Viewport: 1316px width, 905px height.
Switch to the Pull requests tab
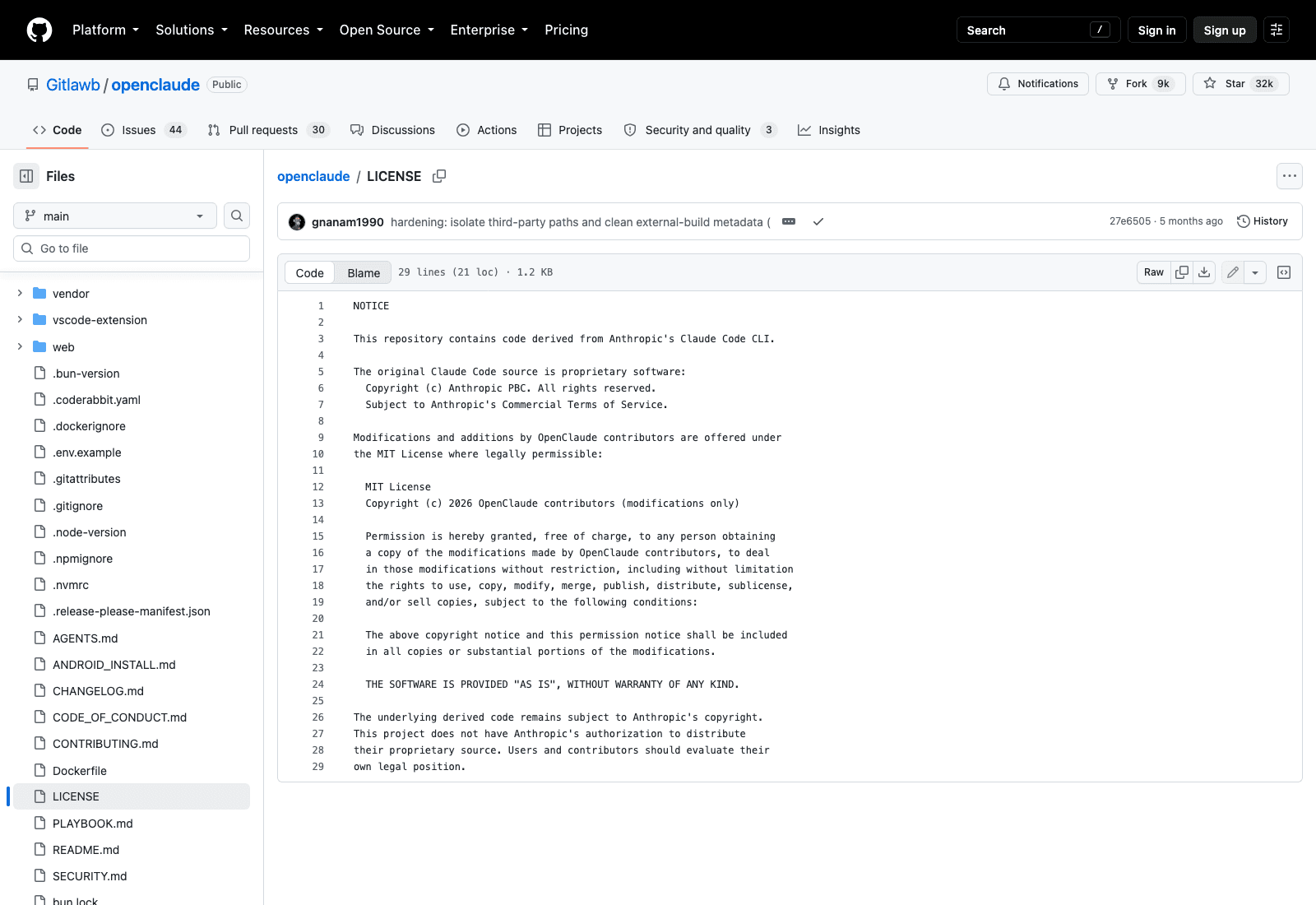tap(269, 130)
